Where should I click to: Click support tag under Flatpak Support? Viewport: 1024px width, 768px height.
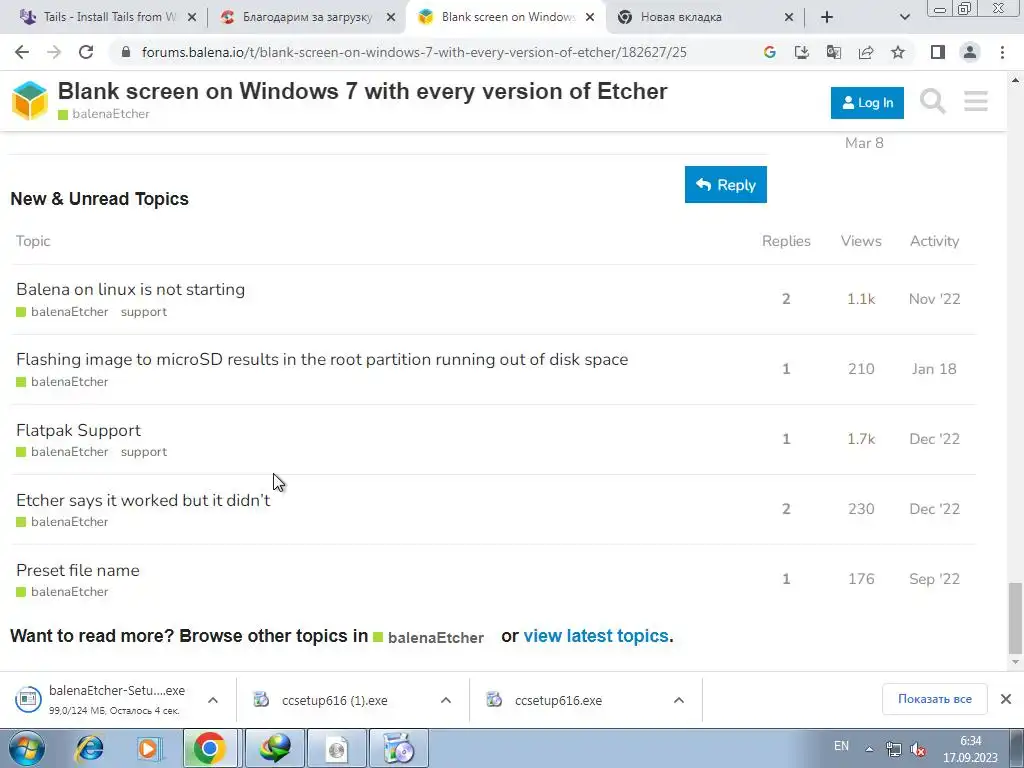pos(144,452)
